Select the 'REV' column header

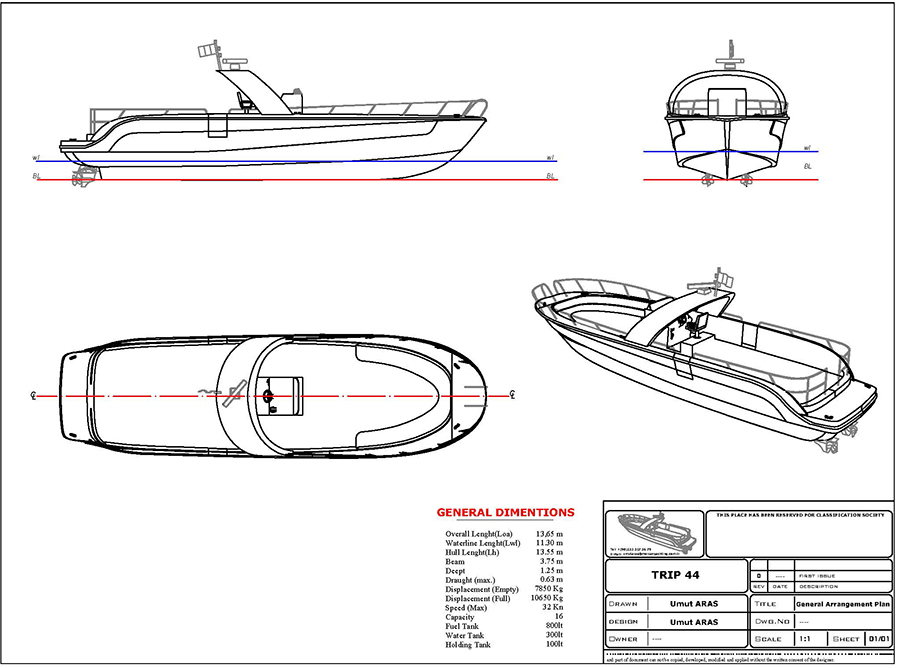(759, 587)
